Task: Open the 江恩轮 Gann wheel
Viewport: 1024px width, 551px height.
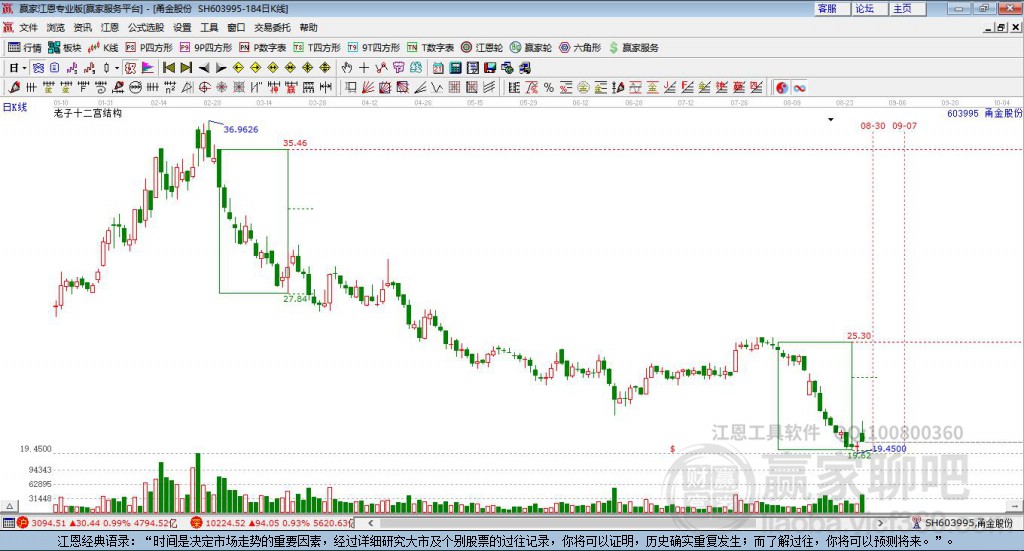Action: tap(482, 48)
